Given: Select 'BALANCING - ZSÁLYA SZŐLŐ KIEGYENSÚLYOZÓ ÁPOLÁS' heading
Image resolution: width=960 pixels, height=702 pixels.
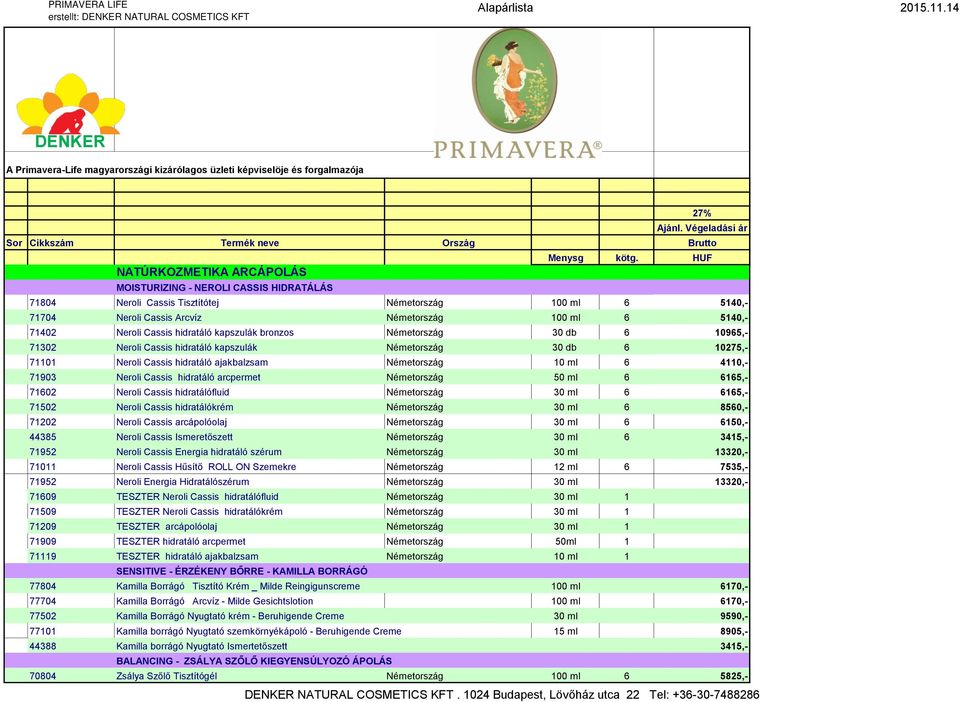Looking at the screenshot, I should point(254,661).
